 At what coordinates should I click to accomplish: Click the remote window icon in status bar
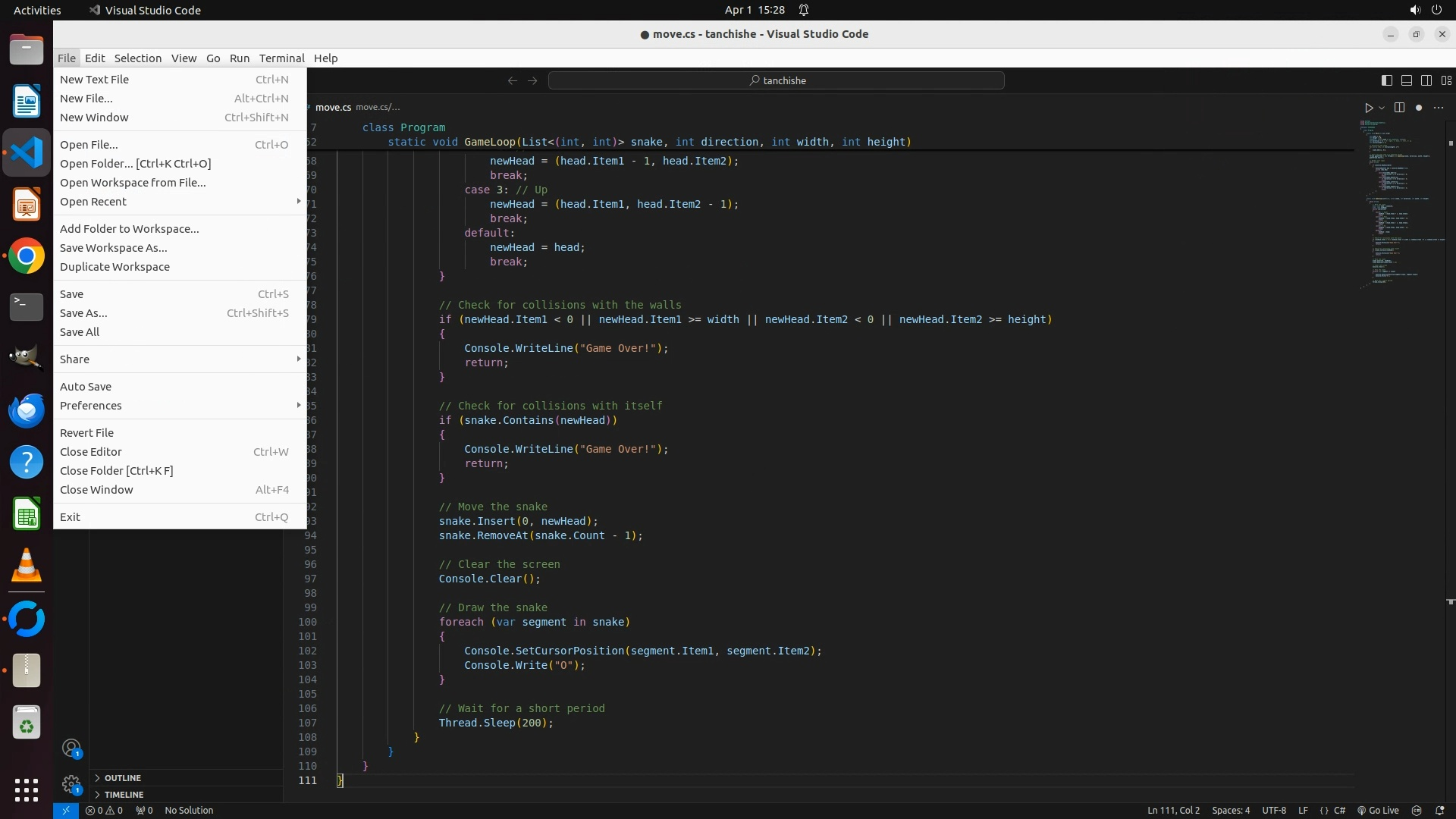pyautogui.click(x=66, y=810)
